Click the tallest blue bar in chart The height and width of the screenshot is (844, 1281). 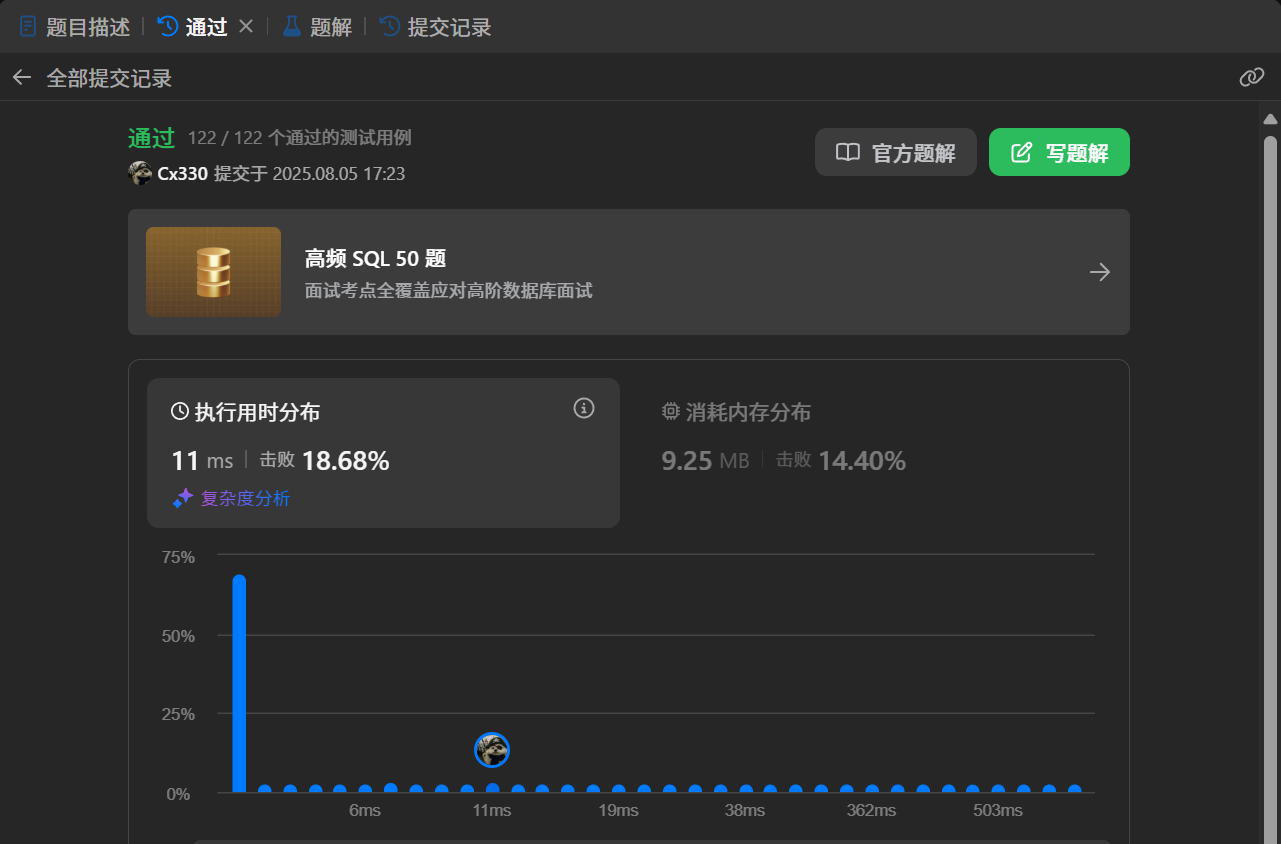(239, 684)
